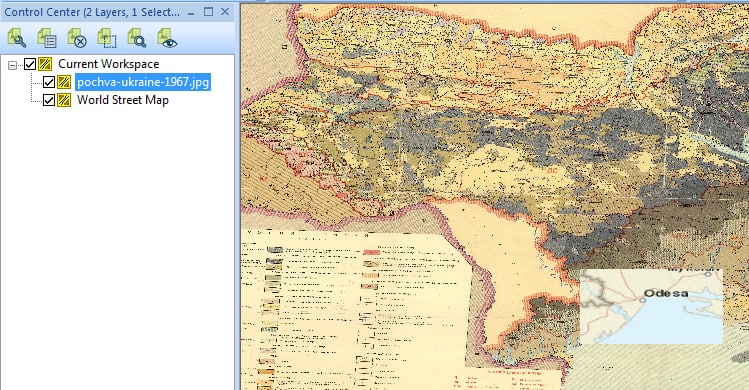Open layer metadata list icon
Screen dimensions: 749x390
(x=47, y=38)
